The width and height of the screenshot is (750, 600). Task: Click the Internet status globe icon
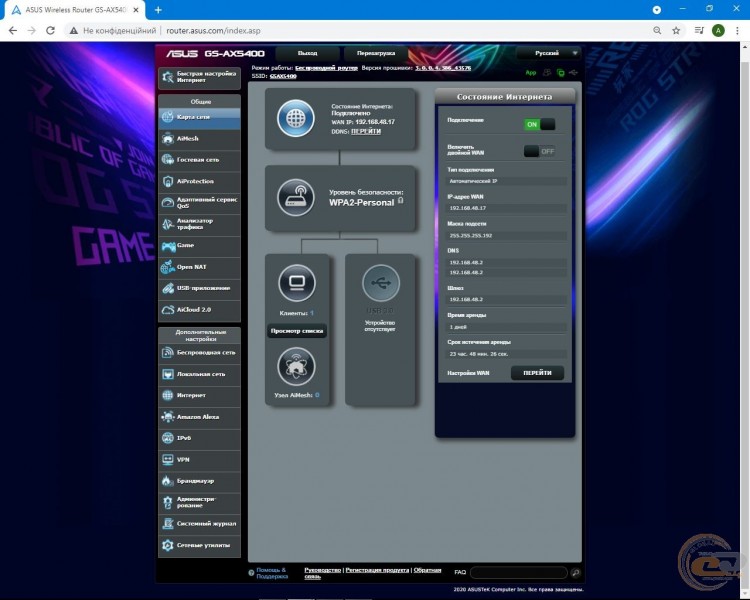click(x=296, y=118)
